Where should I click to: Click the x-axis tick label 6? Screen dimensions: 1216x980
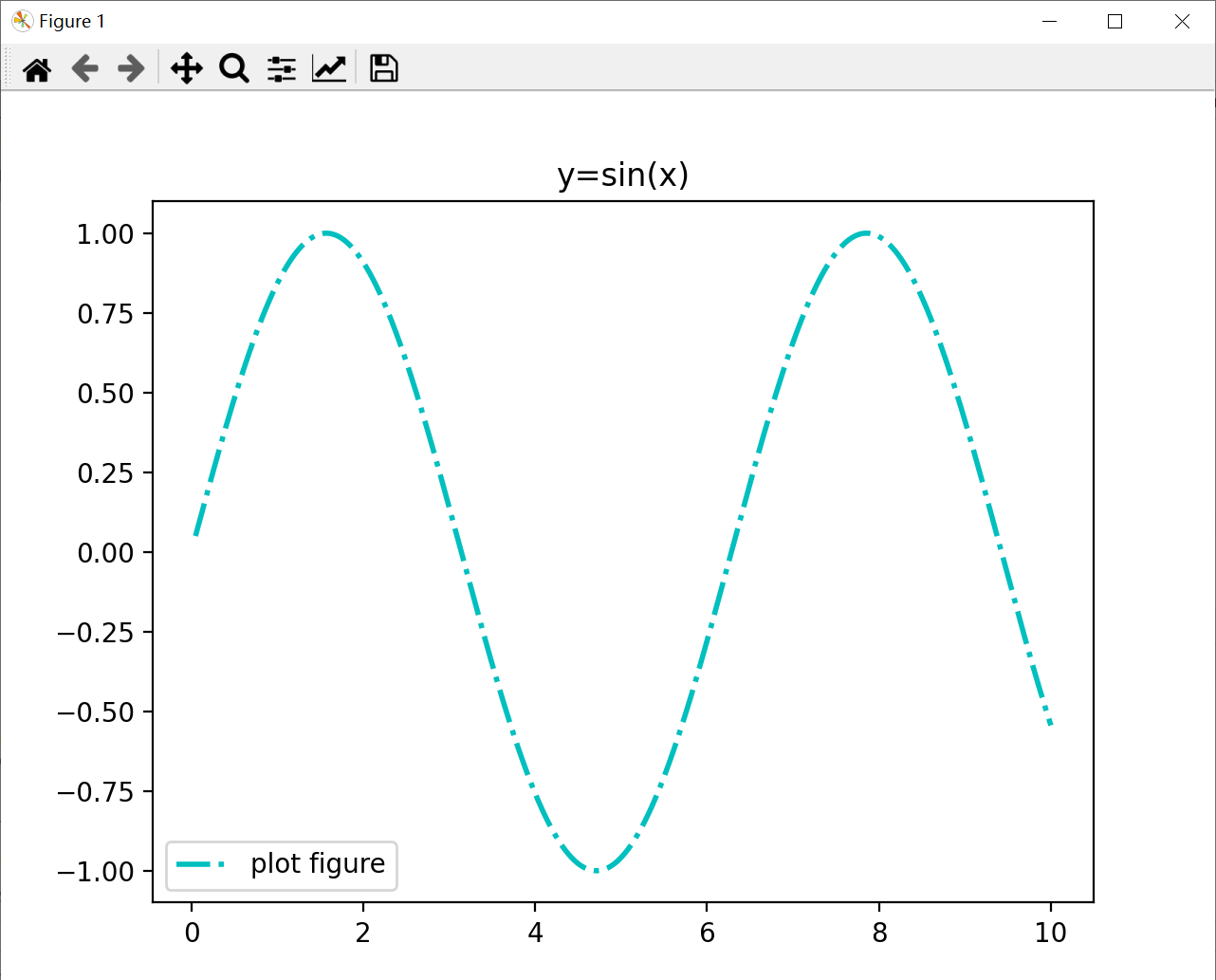pyautogui.click(x=708, y=934)
